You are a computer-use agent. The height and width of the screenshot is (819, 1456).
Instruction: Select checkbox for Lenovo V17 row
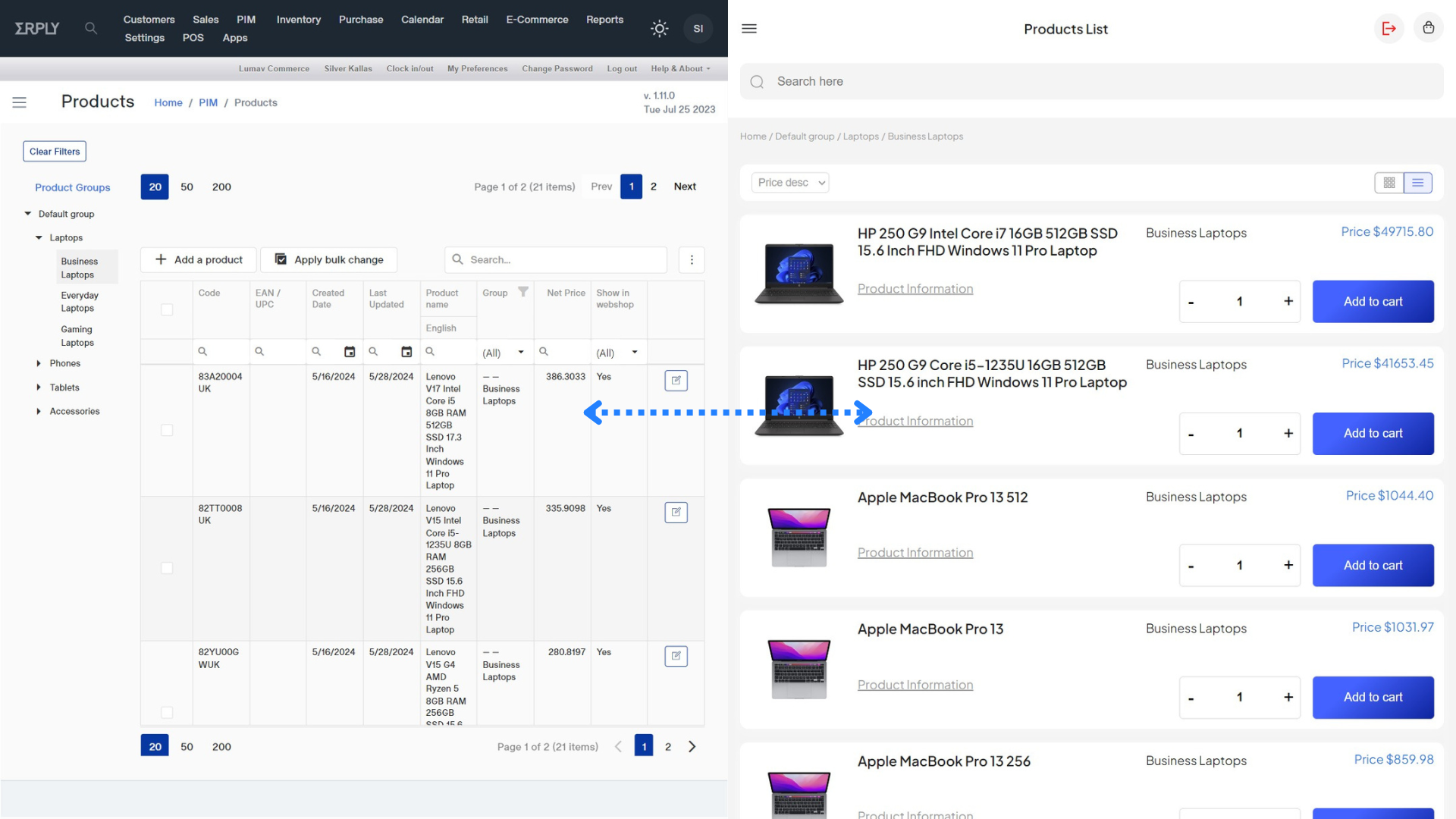point(167,430)
